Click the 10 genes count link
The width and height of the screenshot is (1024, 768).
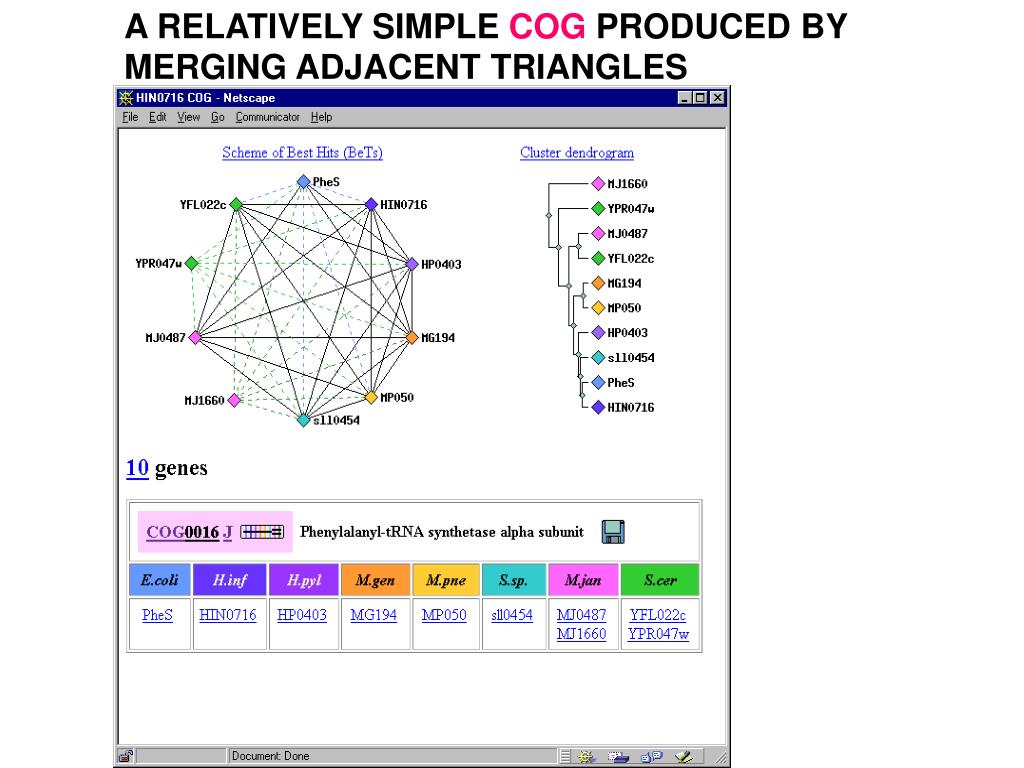(x=137, y=468)
